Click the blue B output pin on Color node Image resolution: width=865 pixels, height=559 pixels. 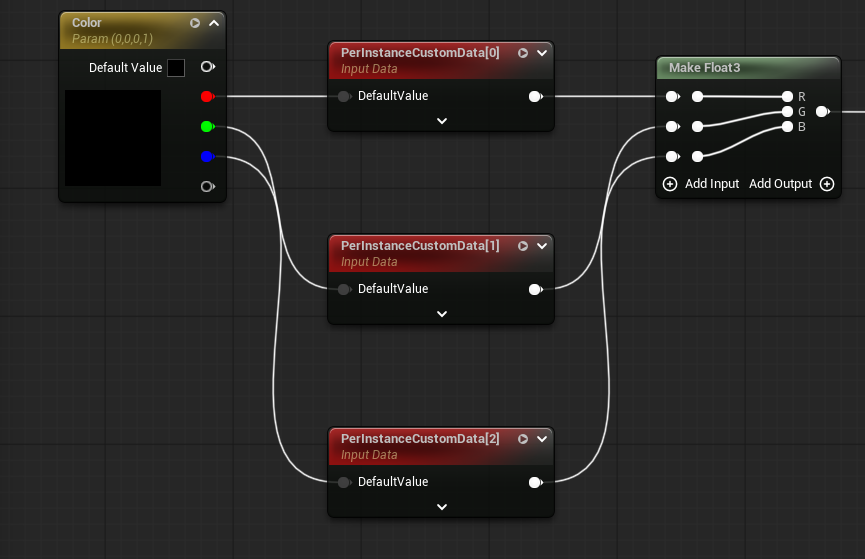(206, 157)
